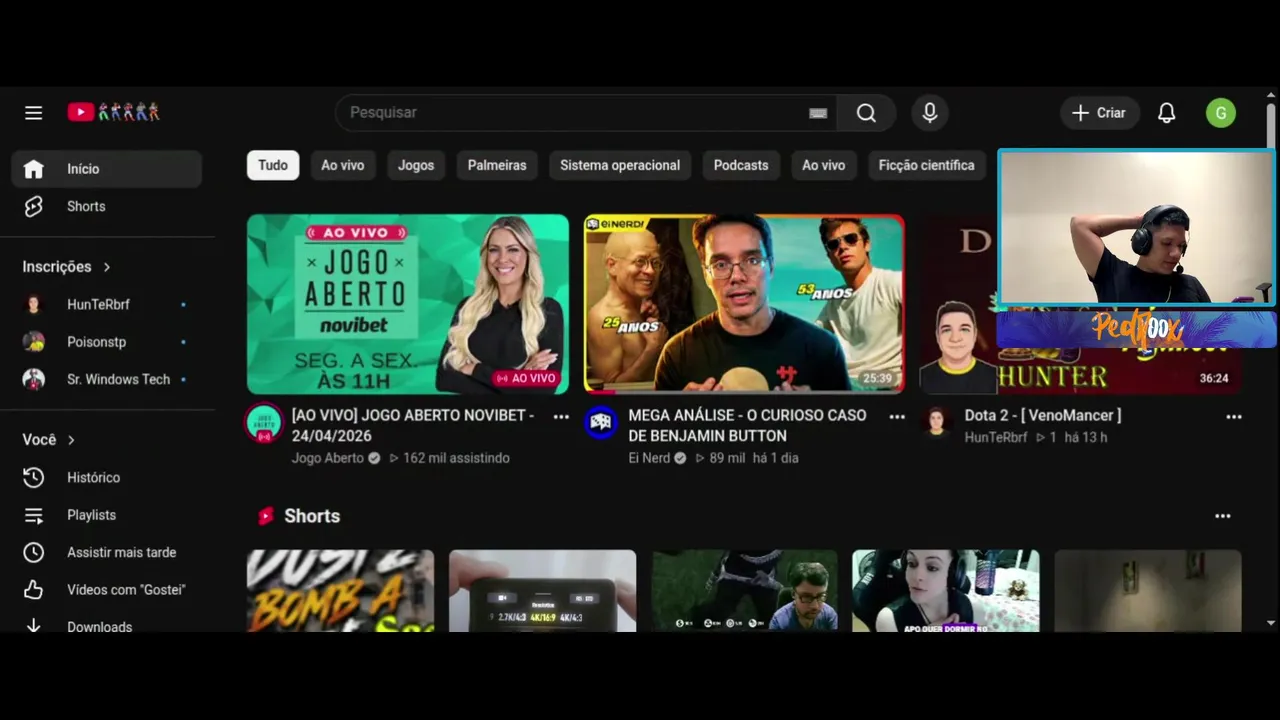The height and width of the screenshot is (720, 1280).
Task: Click HunTeRbrf avatar beside Dota 2 video
Action: [x=937, y=423]
